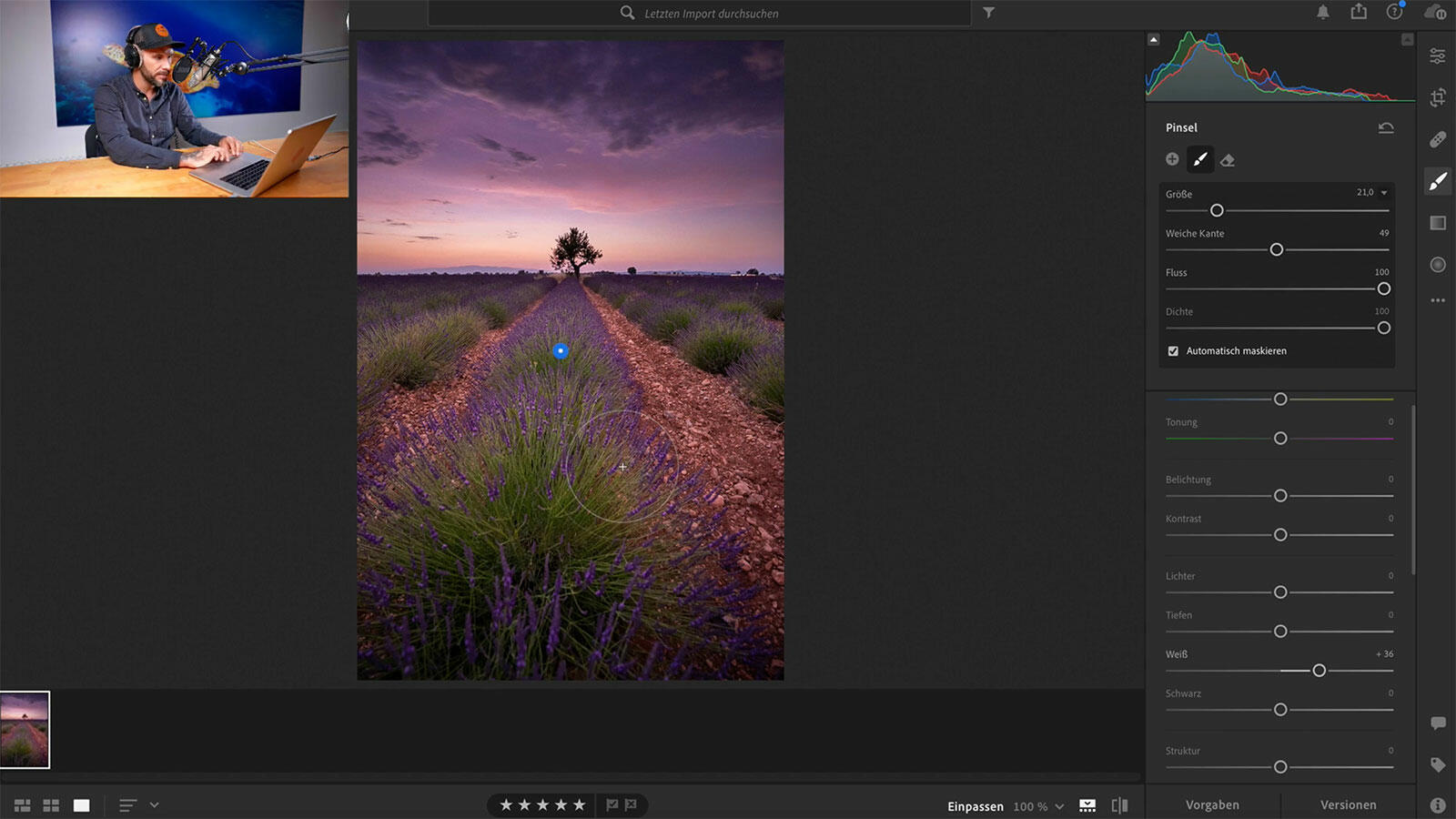Select the Crop and Rotate tool
1456x819 pixels.
[x=1438, y=98]
